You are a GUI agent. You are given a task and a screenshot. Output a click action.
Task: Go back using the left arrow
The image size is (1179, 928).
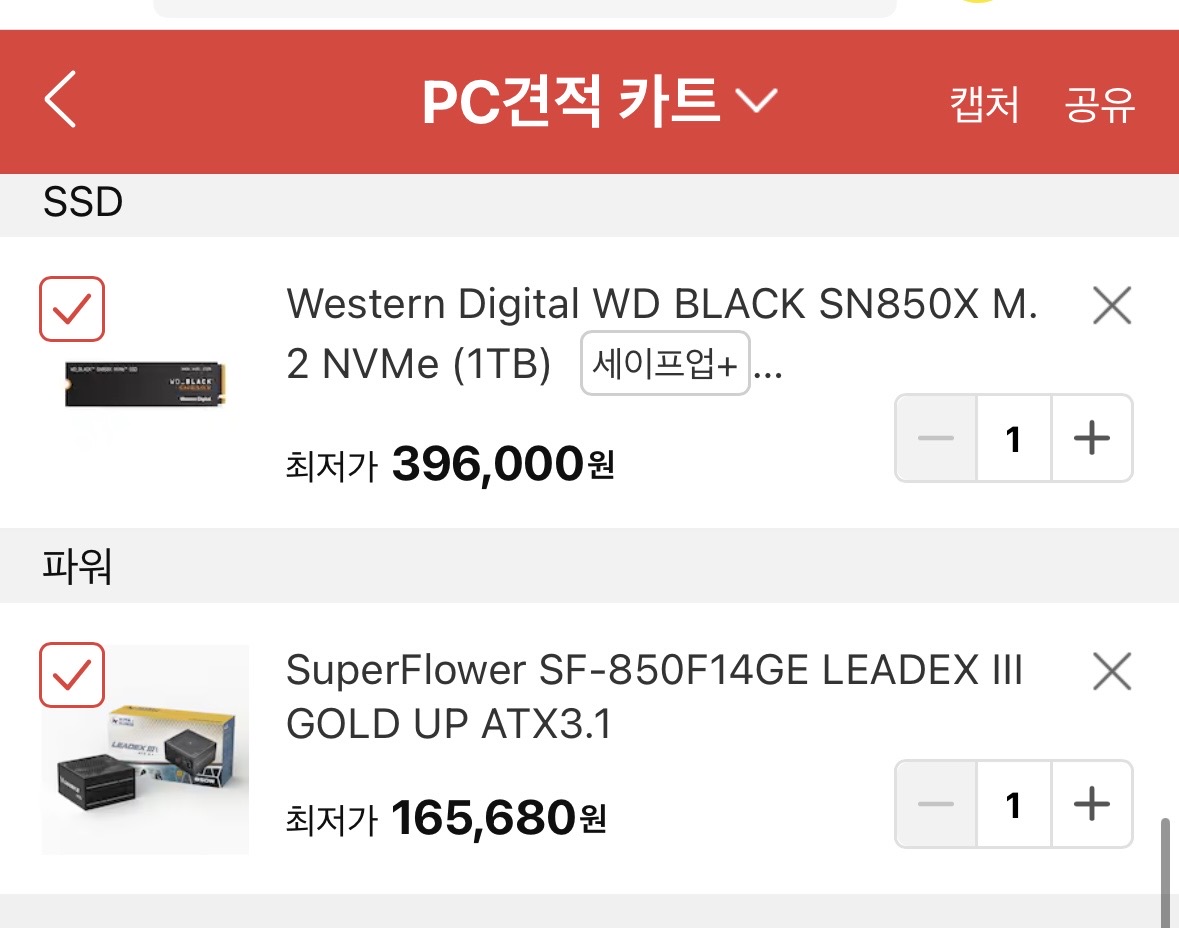pos(61,101)
